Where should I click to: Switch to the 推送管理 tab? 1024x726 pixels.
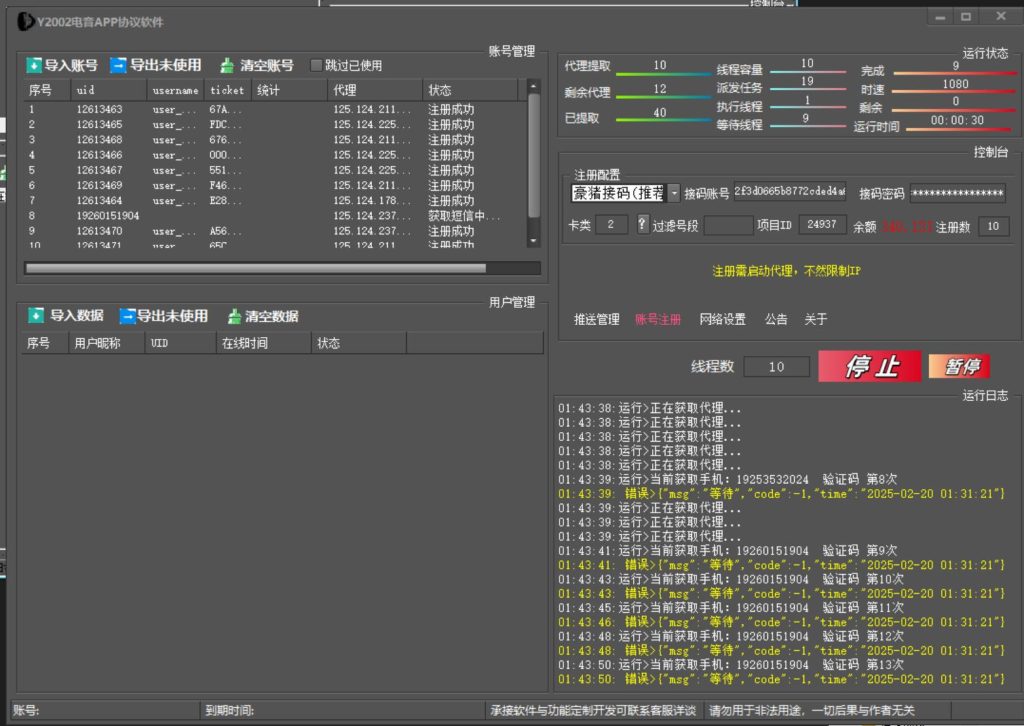point(596,320)
